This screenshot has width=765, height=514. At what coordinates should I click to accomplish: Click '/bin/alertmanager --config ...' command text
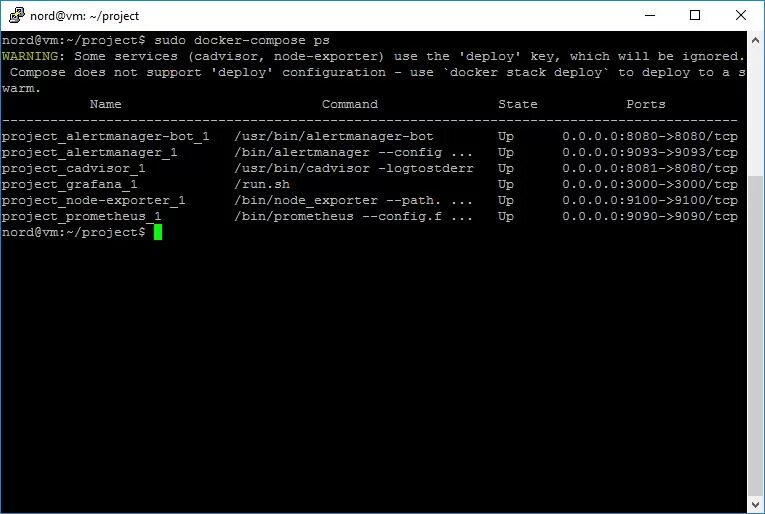tap(354, 153)
